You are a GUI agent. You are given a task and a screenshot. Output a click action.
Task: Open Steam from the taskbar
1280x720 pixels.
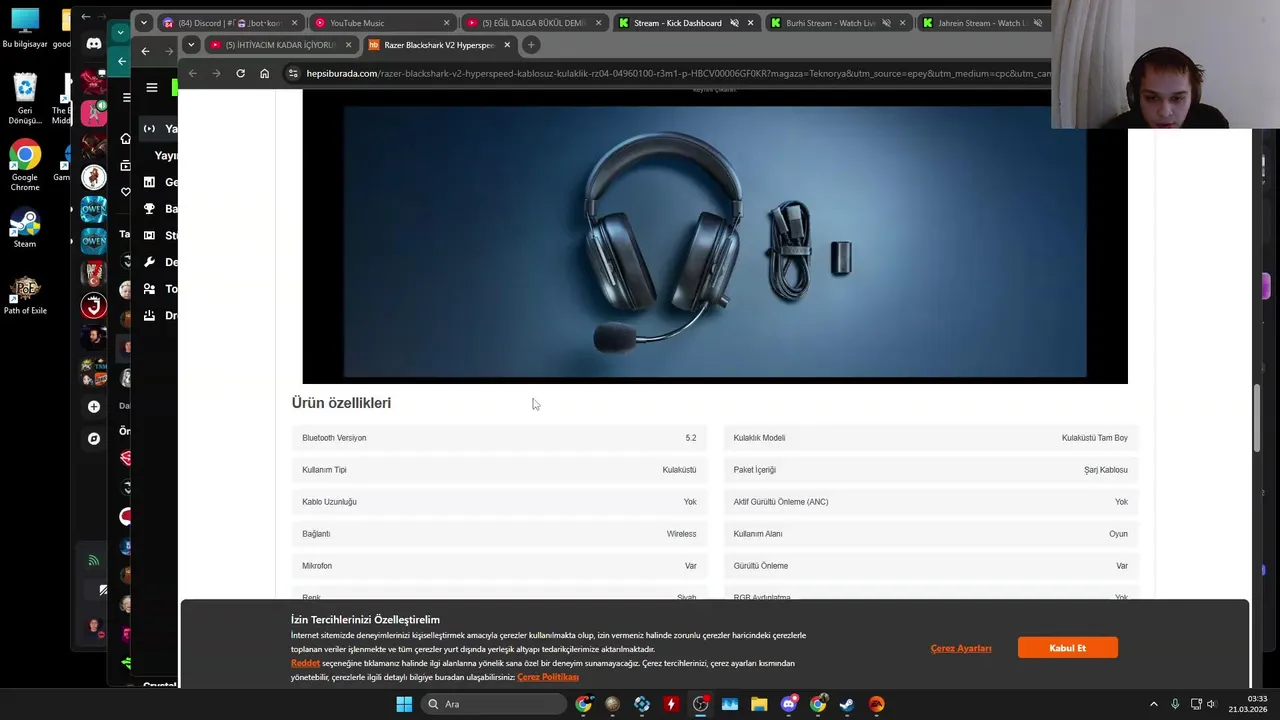pos(847,704)
